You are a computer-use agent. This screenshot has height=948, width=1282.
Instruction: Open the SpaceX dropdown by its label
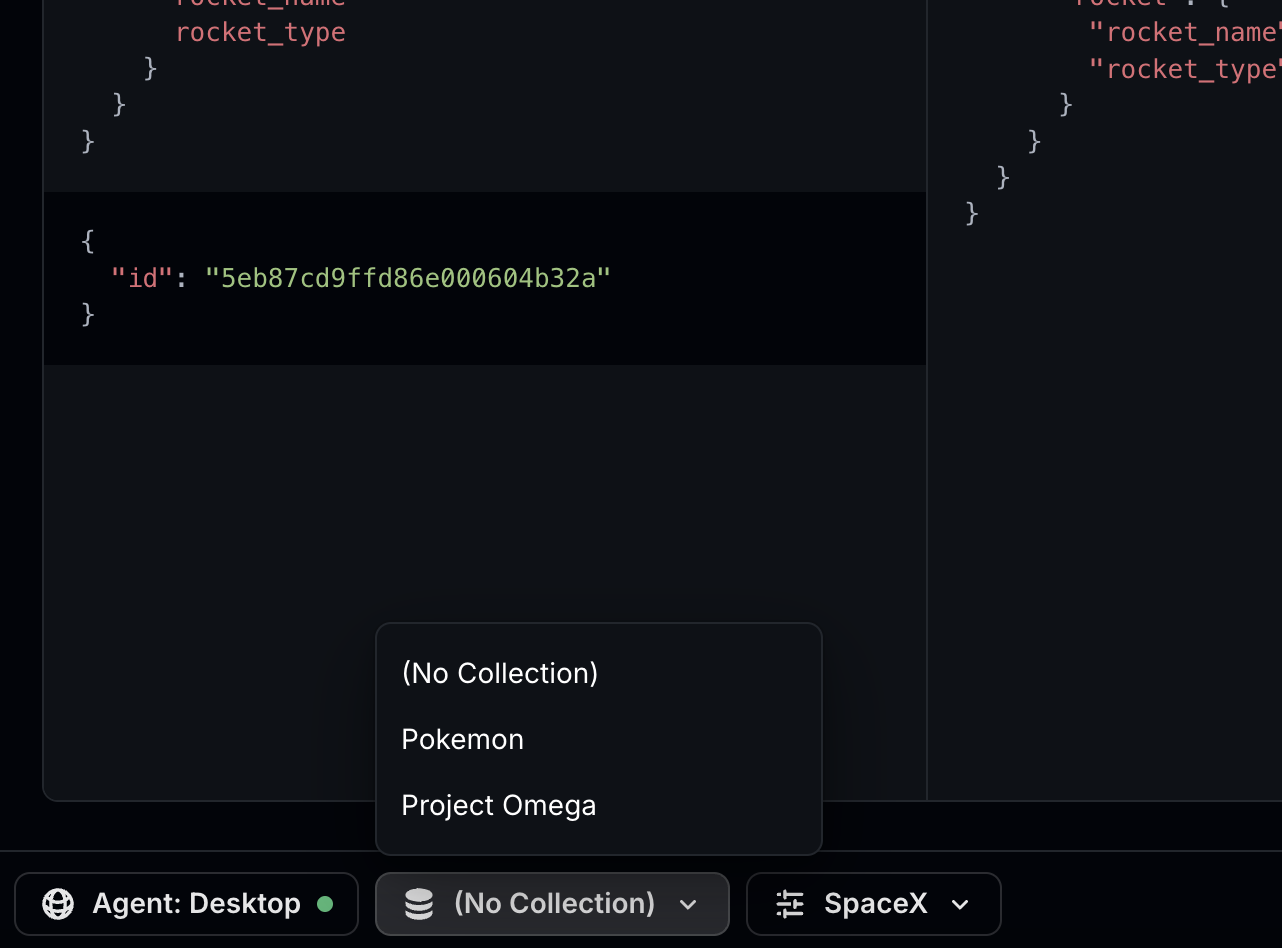(875, 904)
